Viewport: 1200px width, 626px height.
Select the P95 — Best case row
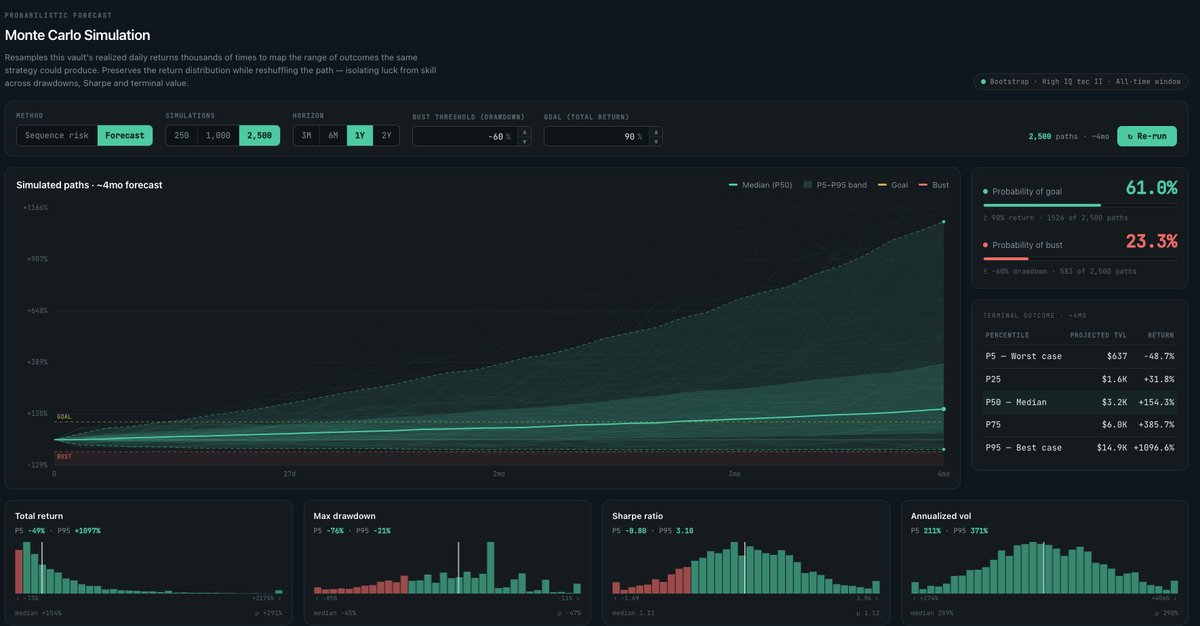pos(1080,448)
